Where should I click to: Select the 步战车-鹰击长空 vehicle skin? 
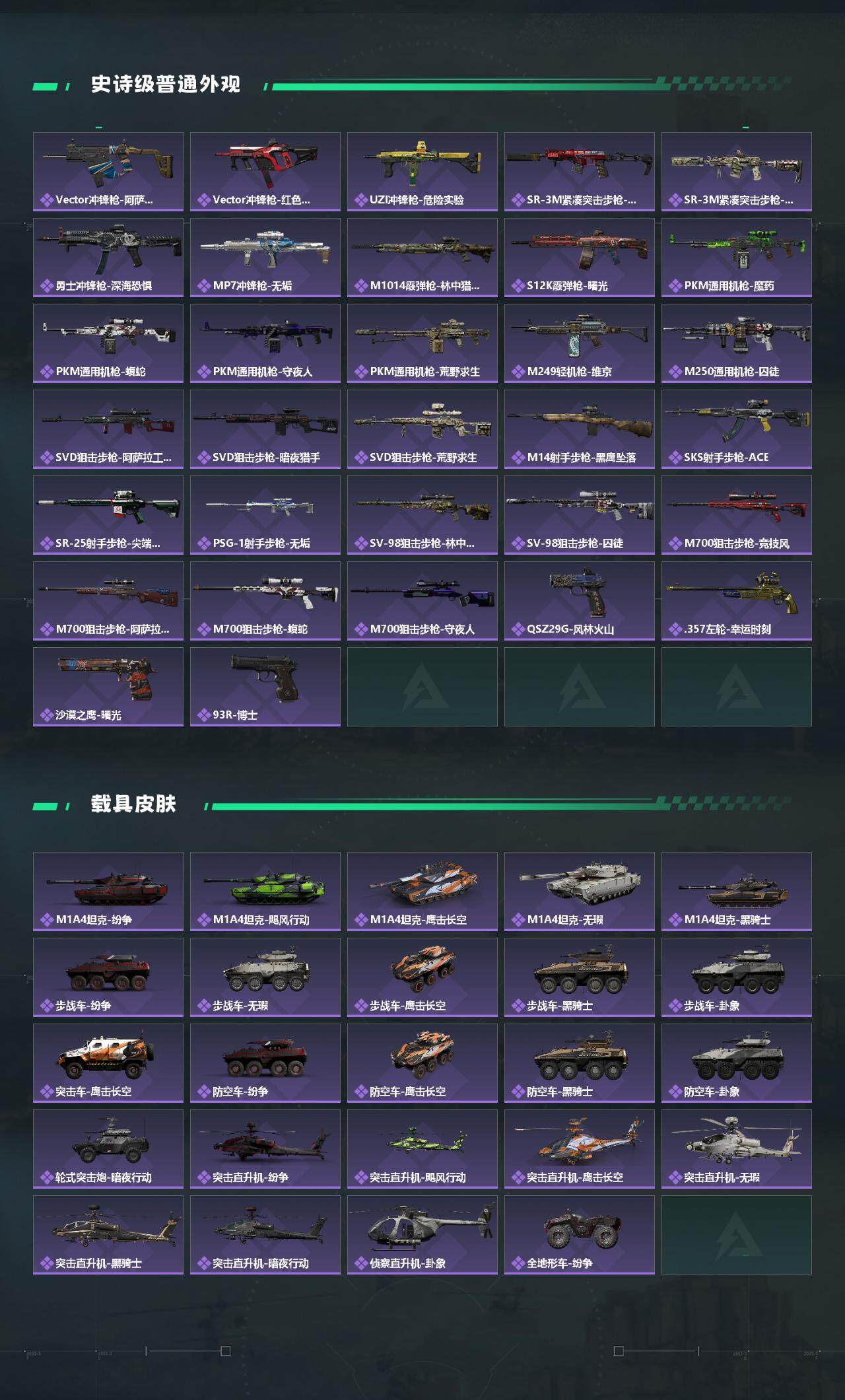(422, 977)
